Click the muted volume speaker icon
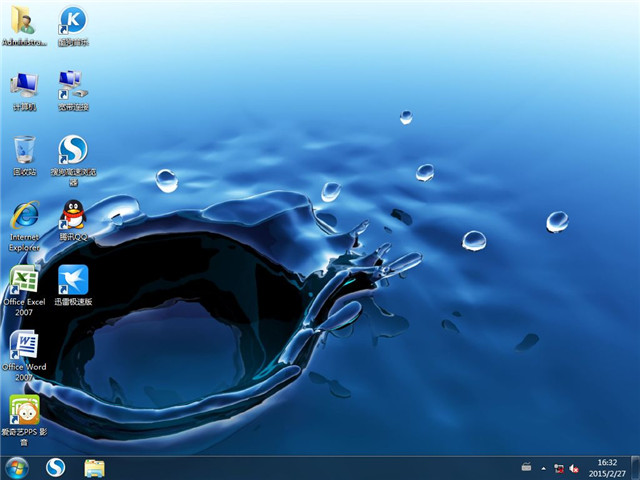Image resolution: width=640 pixels, height=480 pixels. [574, 468]
